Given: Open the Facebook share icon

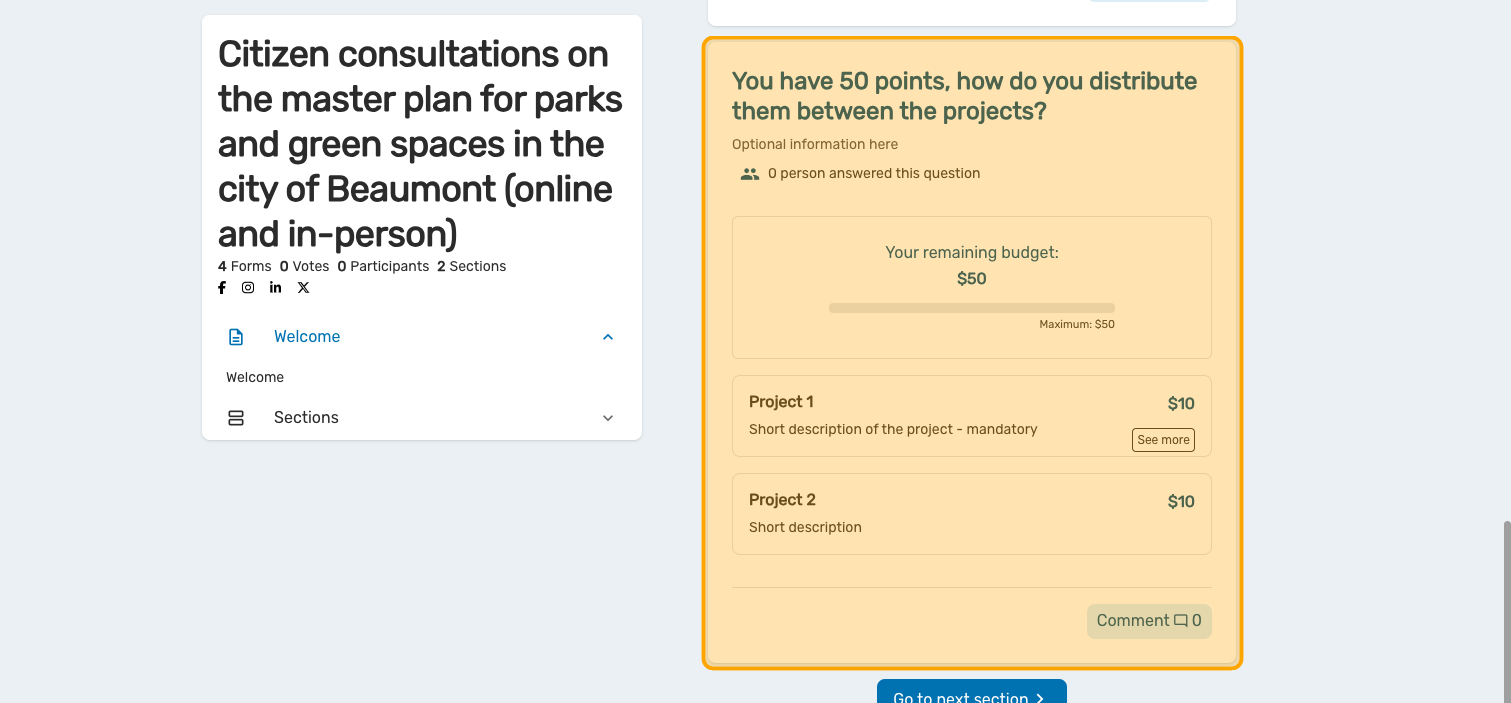Looking at the screenshot, I should tap(222, 288).
